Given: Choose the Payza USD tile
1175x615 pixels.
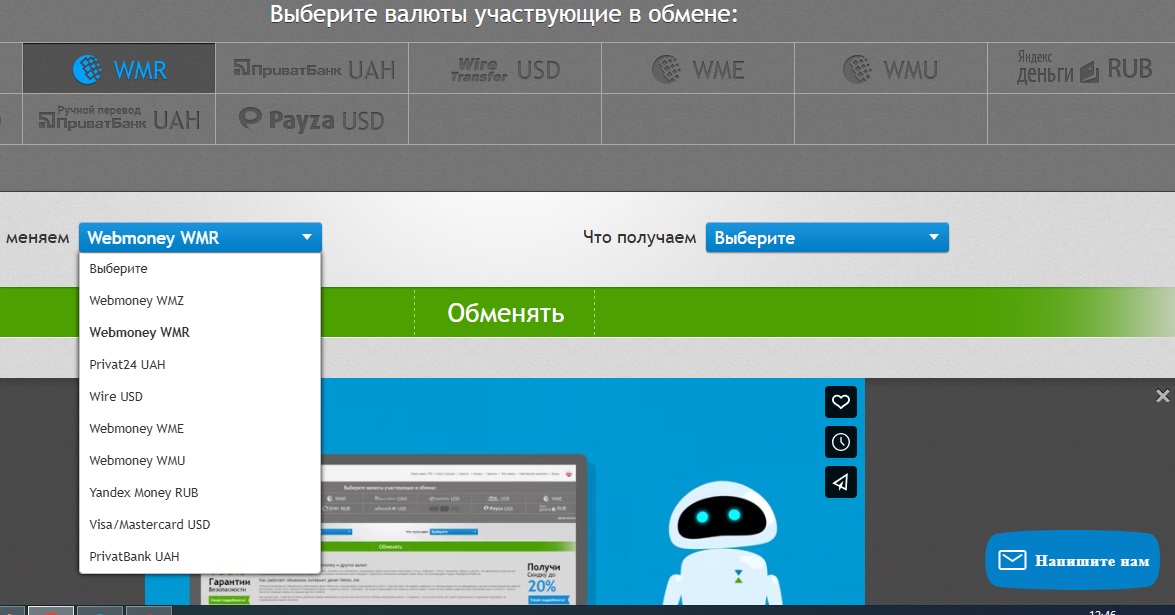Looking at the screenshot, I should (x=312, y=119).
